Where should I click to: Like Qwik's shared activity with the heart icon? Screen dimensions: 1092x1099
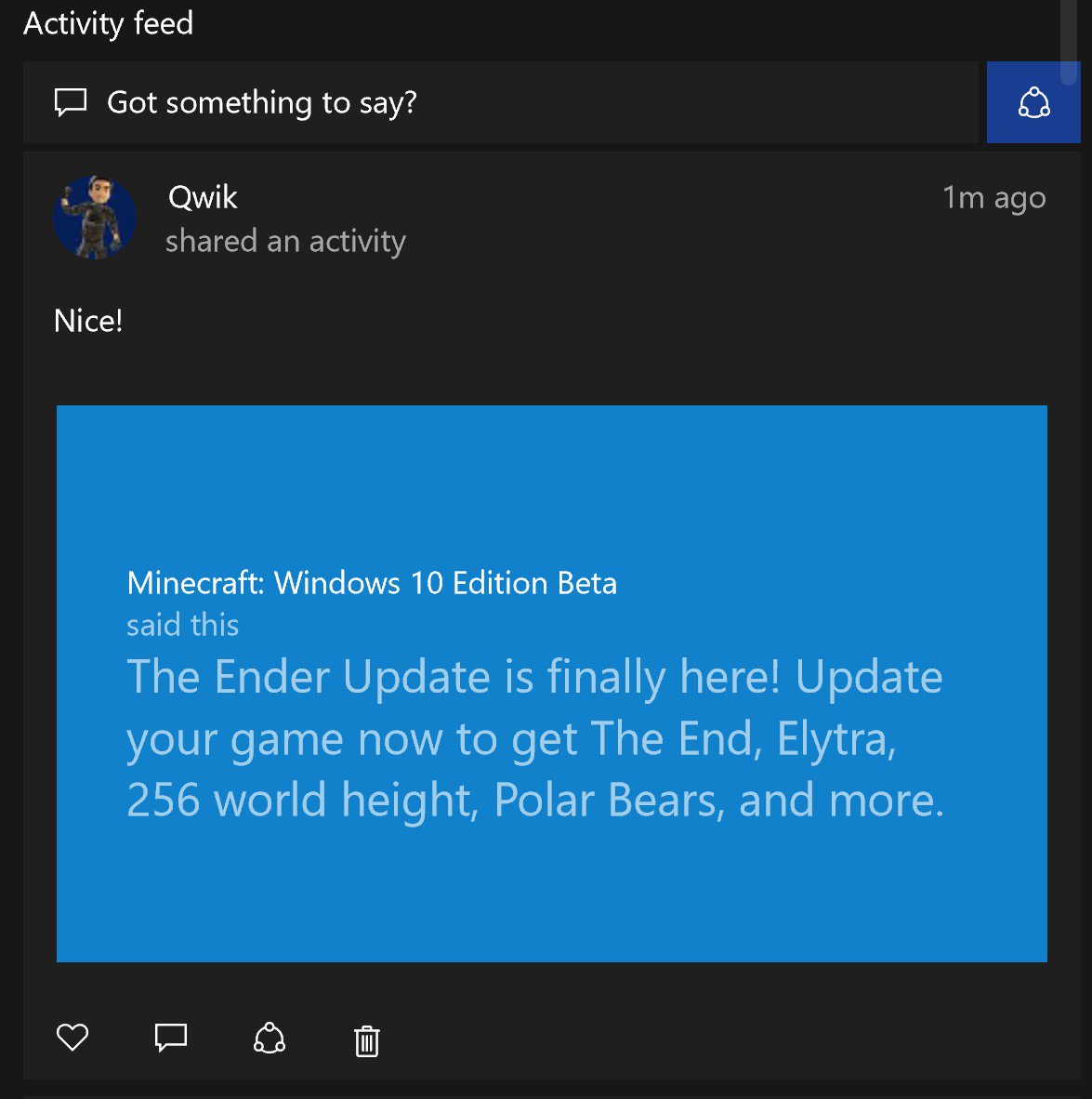click(x=72, y=1039)
